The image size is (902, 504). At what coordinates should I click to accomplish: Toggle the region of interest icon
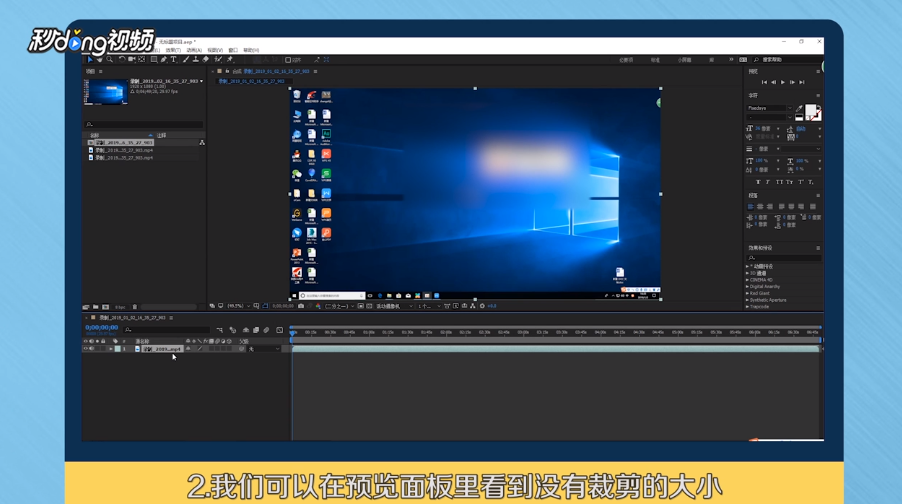[x=361, y=306]
